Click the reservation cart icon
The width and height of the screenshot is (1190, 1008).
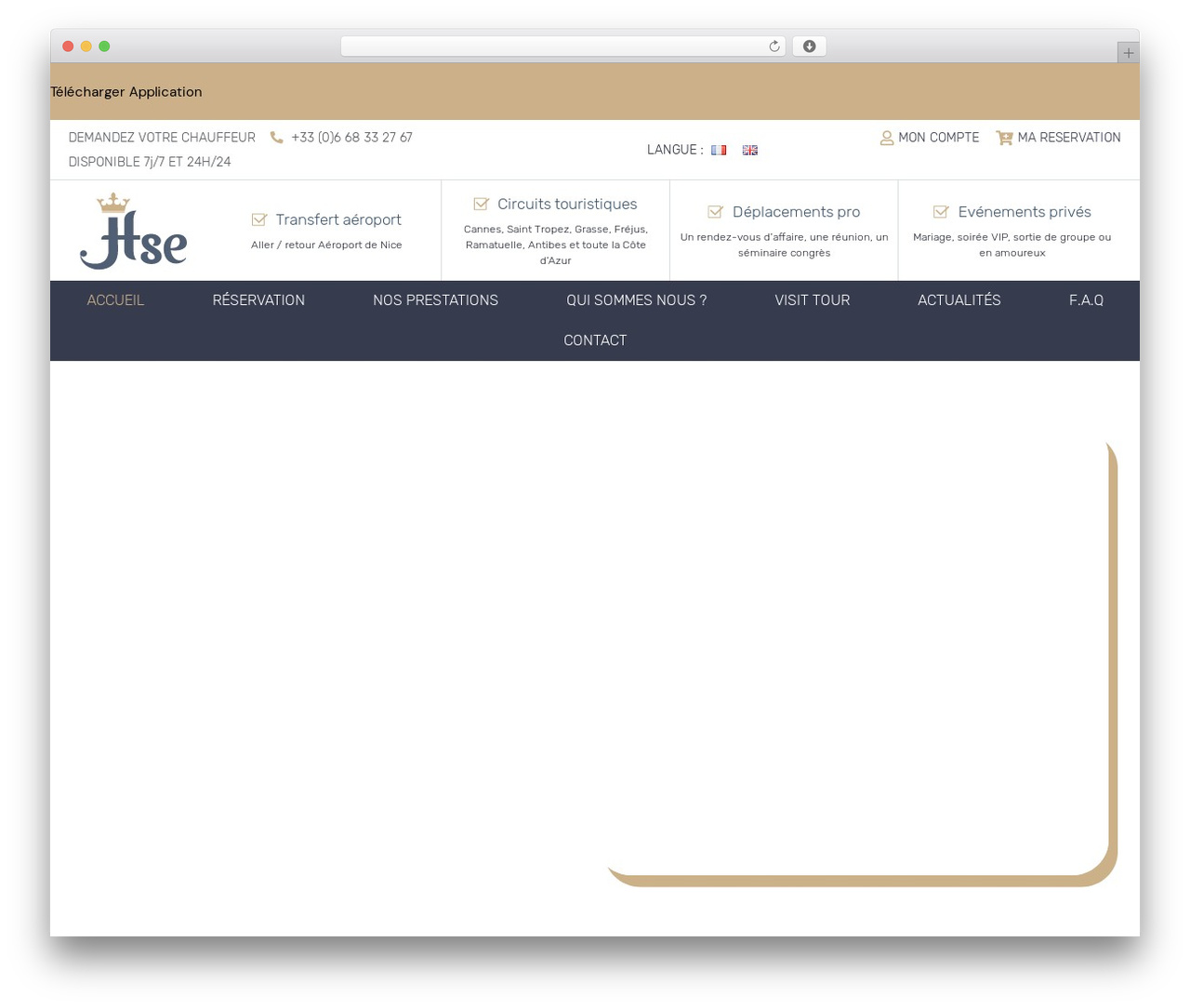[1004, 138]
